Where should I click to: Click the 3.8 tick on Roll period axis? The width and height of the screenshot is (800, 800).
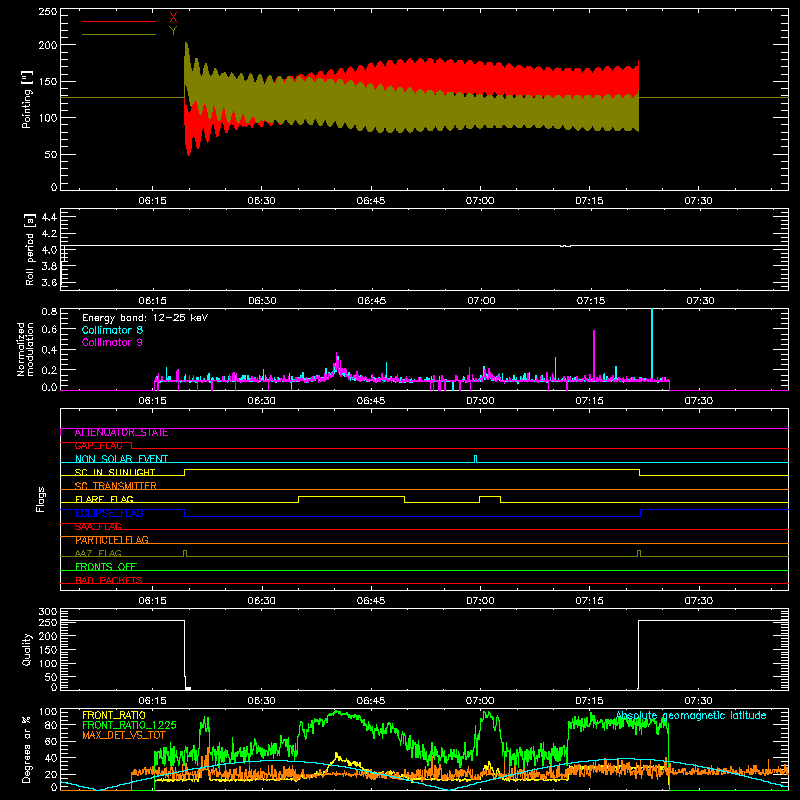(48, 266)
